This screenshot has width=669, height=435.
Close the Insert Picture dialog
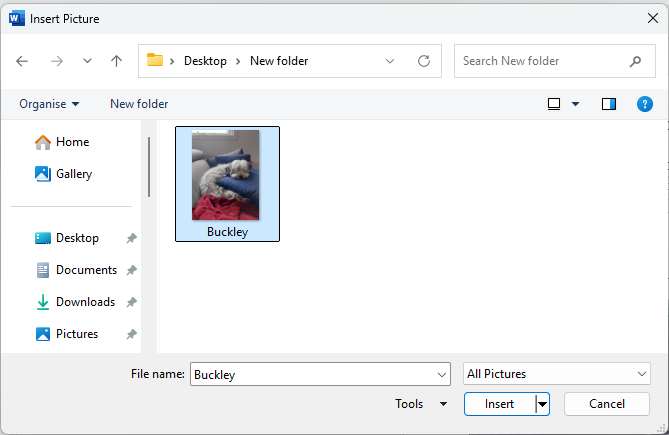tap(653, 18)
